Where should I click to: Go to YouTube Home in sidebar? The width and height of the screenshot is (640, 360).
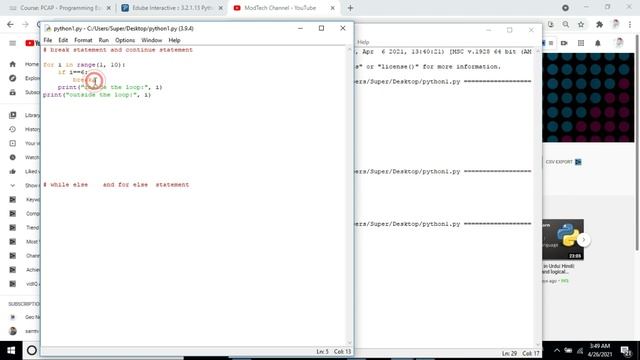pyautogui.click(x=24, y=64)
